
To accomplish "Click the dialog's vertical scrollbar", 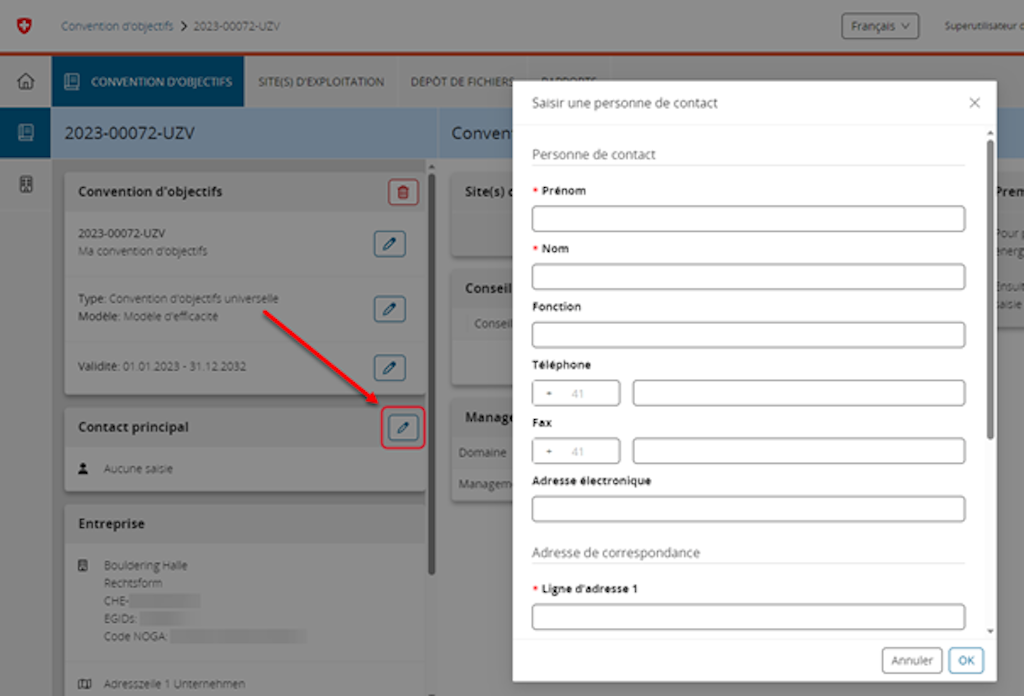I will [990, 290].
